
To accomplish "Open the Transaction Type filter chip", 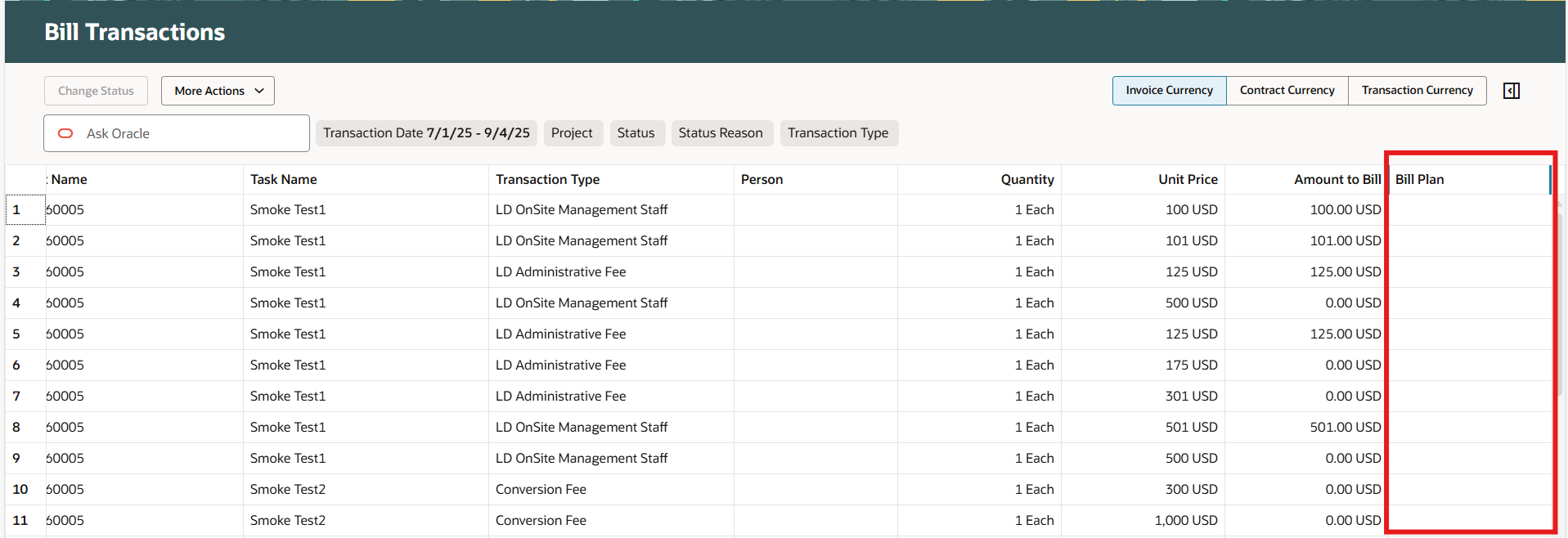I will coord(838,133).
